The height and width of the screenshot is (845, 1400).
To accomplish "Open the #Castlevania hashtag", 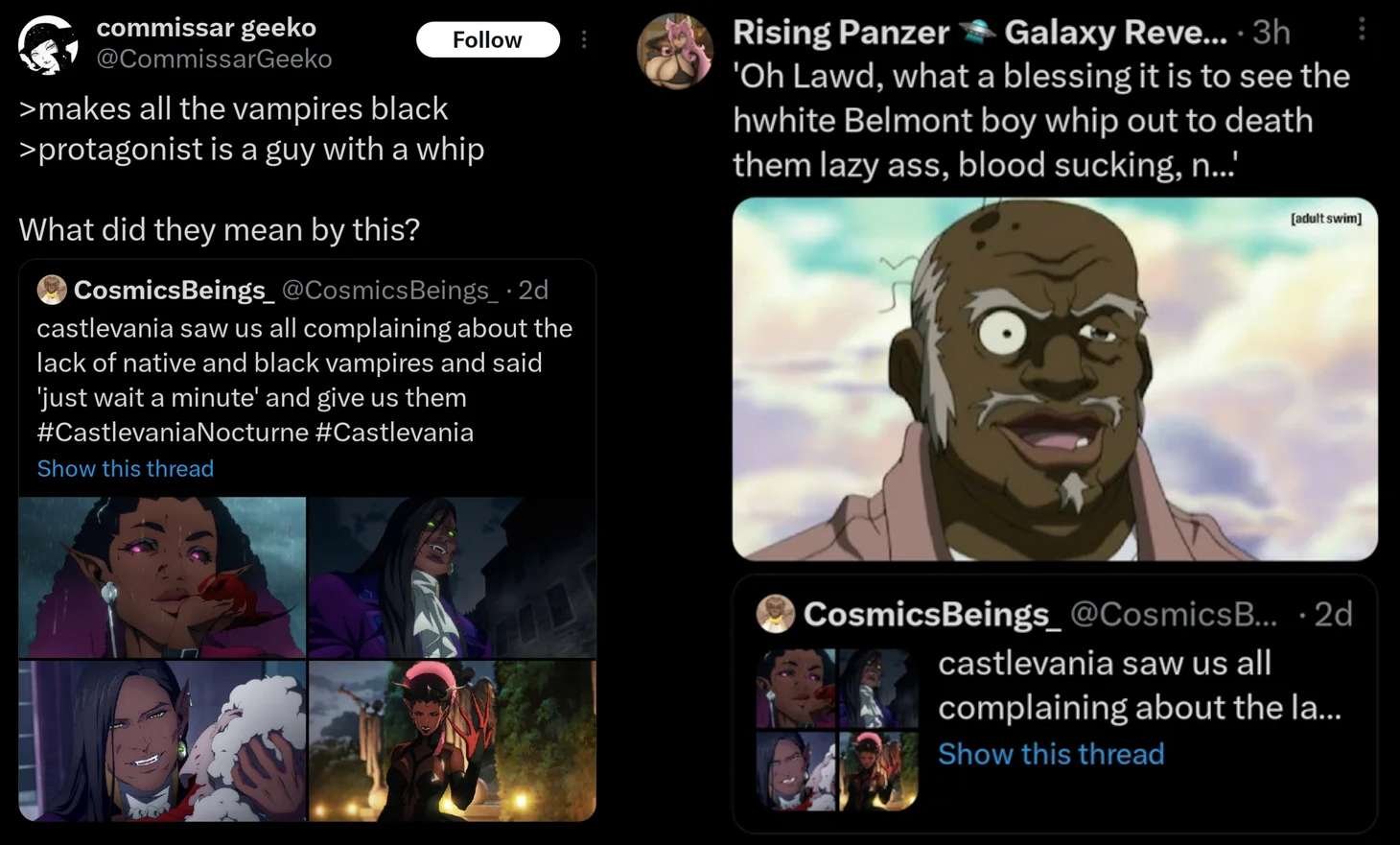I will [394, 432].
